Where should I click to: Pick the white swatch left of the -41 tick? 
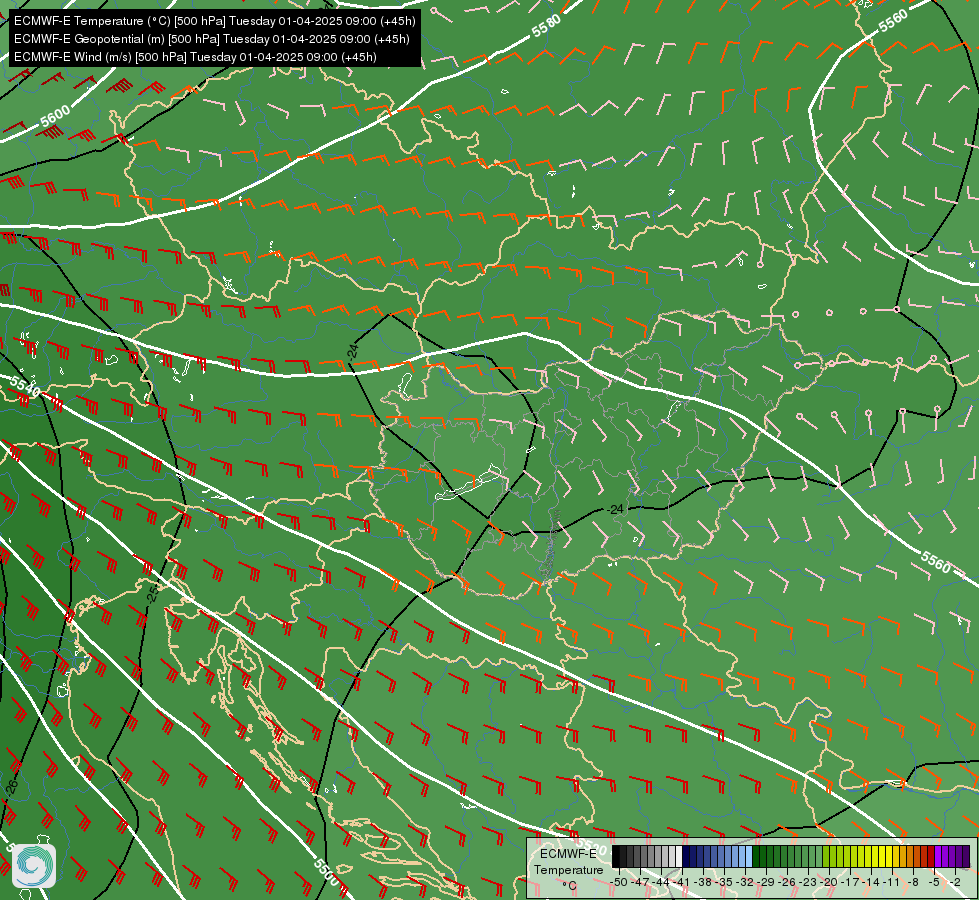(x=679, y=856)
